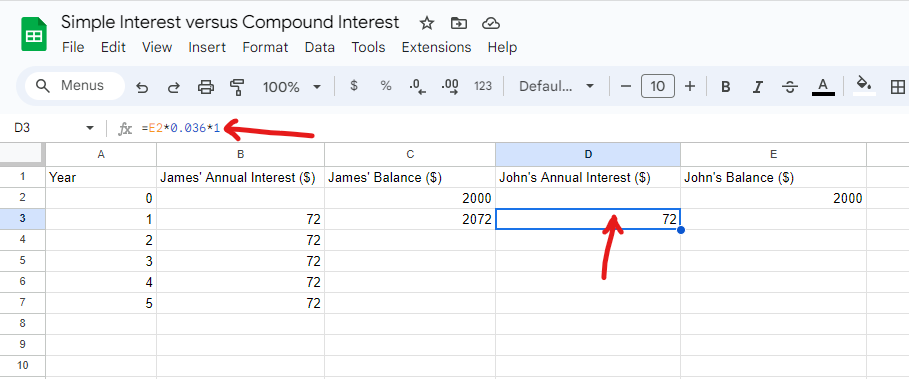Select column D header
Screen dimensions: 909x379
tap(588, 154)
